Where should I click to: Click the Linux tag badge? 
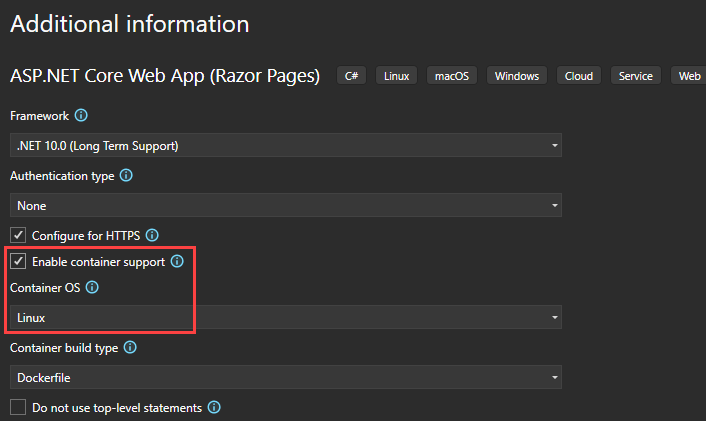[x=397, y=76]
